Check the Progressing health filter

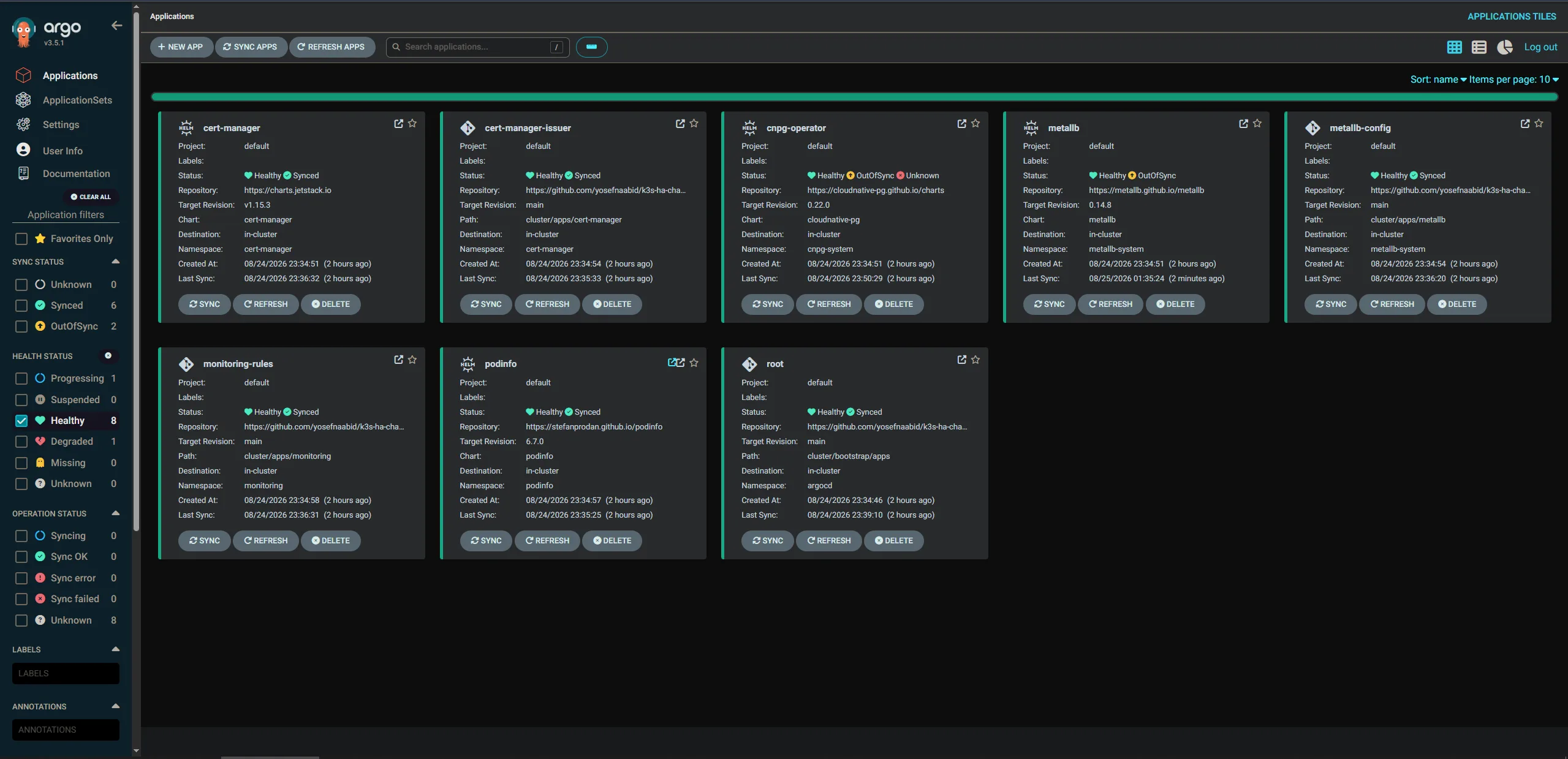(21, 379)
